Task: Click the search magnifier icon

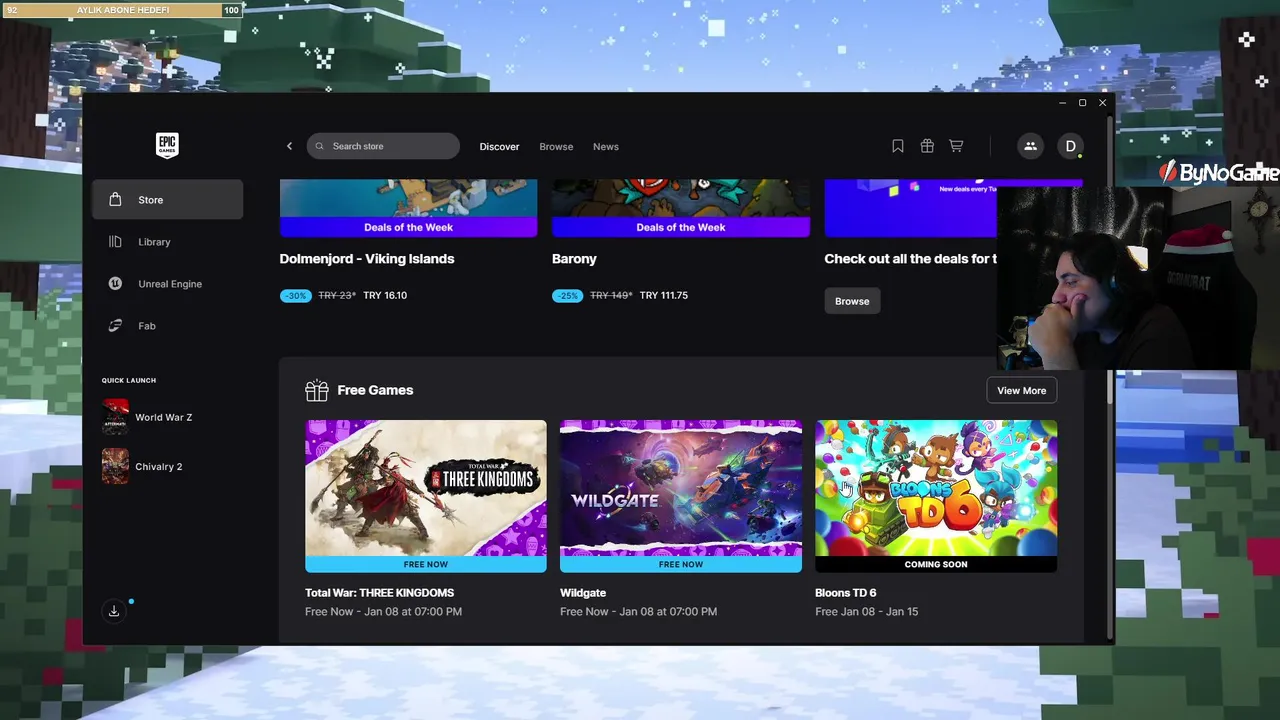Action: point(320,146)
